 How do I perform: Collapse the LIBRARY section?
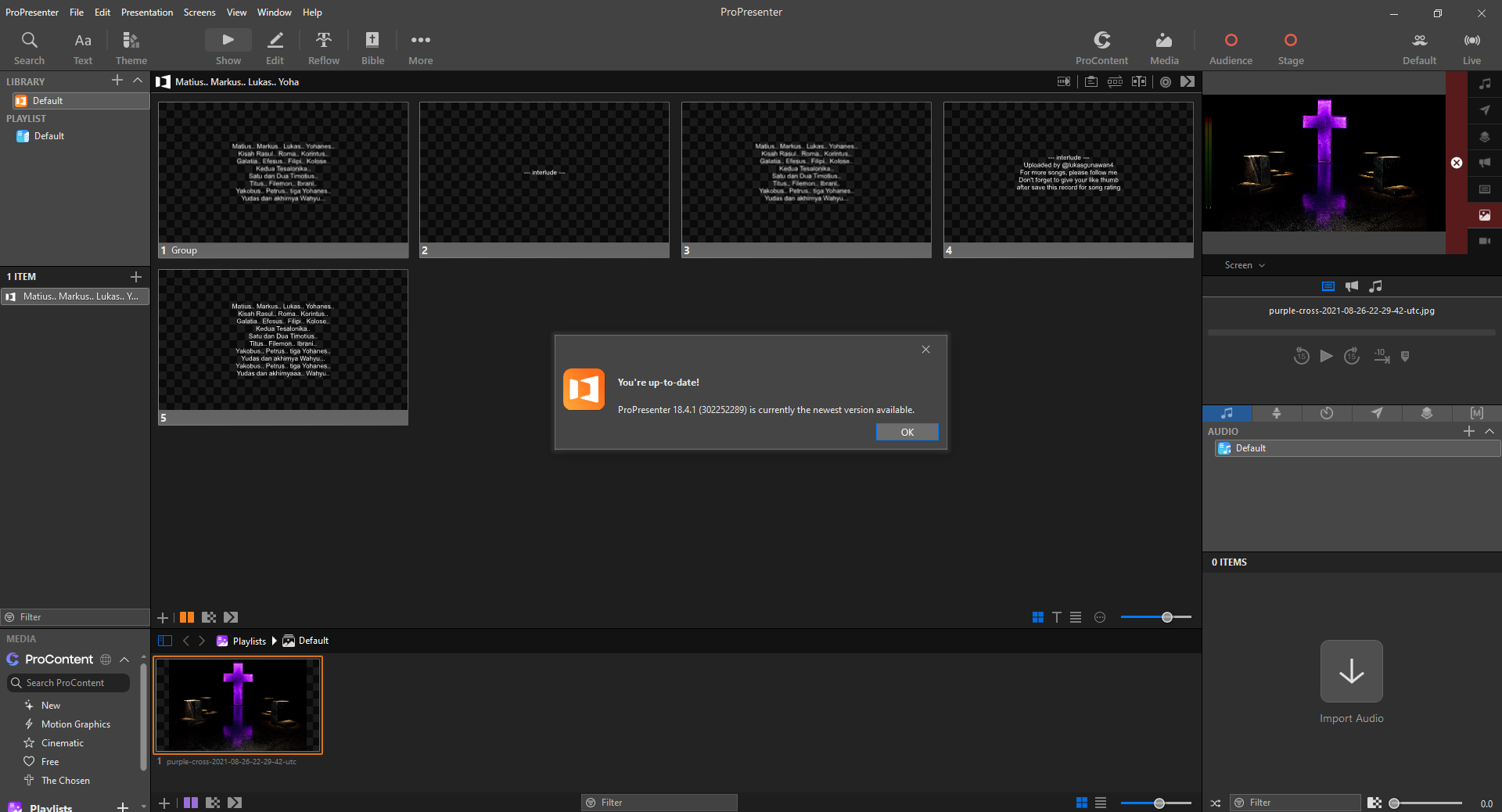[x=138, y=81]
